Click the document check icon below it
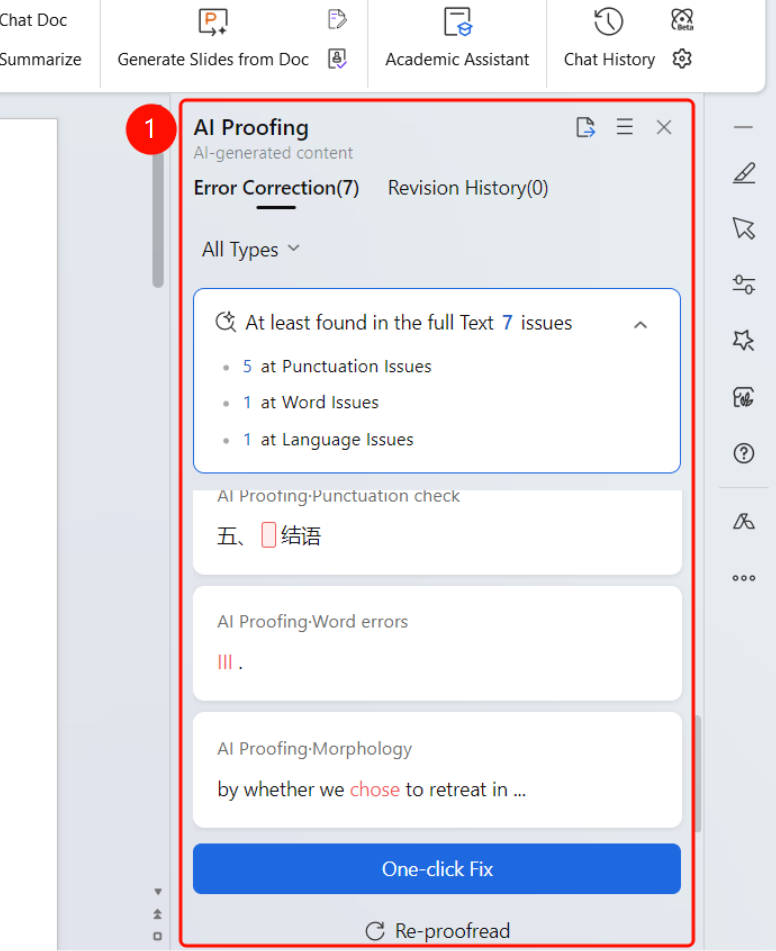Viewport: 776px width, 951px height. pos(337,59)
